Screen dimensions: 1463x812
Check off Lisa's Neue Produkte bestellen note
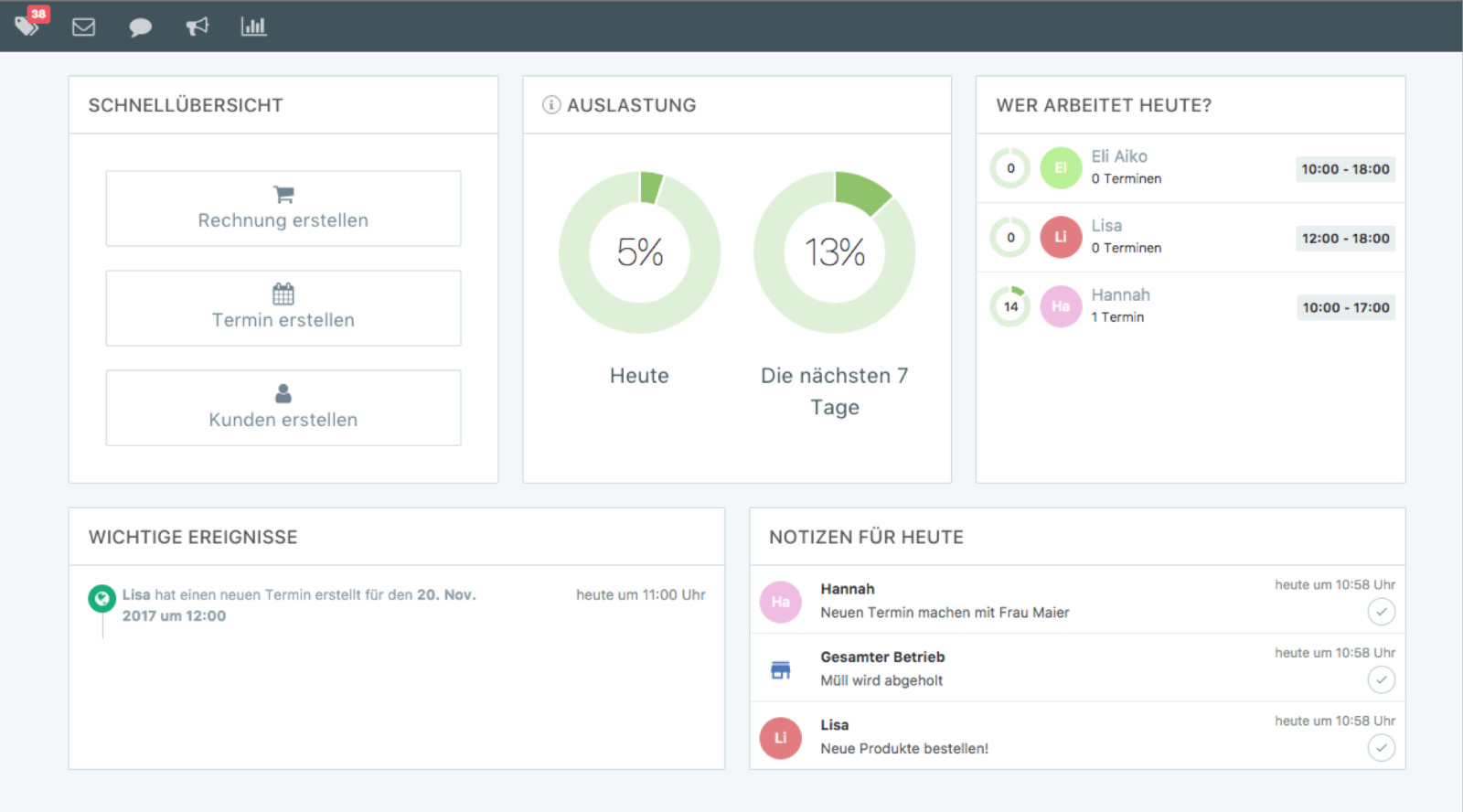(1382, 748)
